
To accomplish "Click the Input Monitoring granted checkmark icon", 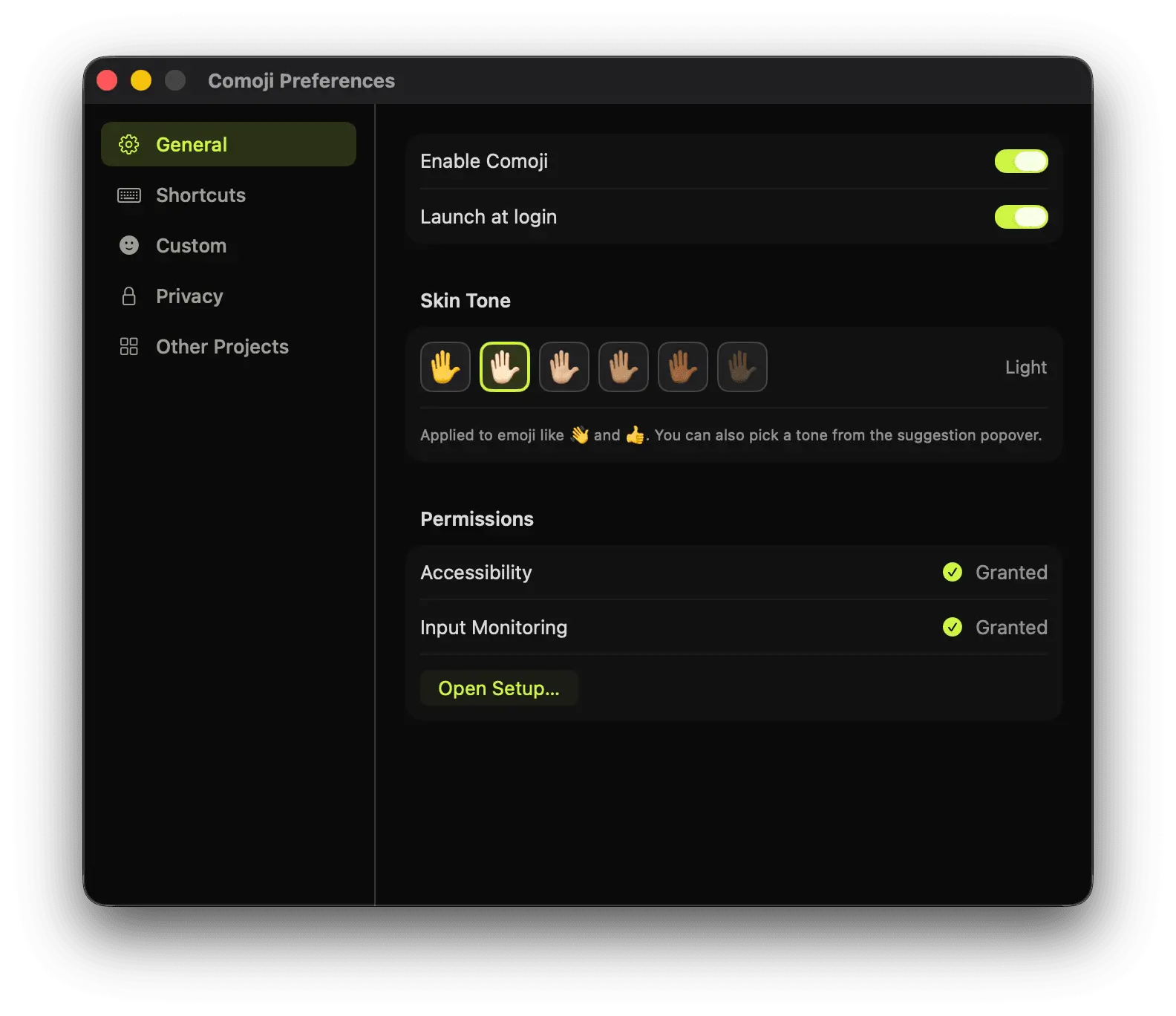I will [x=953, y=627].
